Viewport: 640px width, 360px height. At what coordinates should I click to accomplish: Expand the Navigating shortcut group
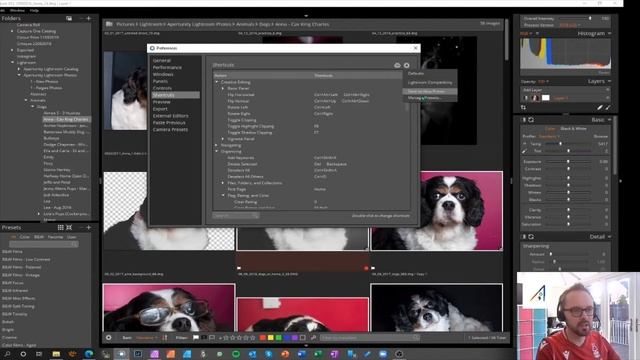pos(217,145)
